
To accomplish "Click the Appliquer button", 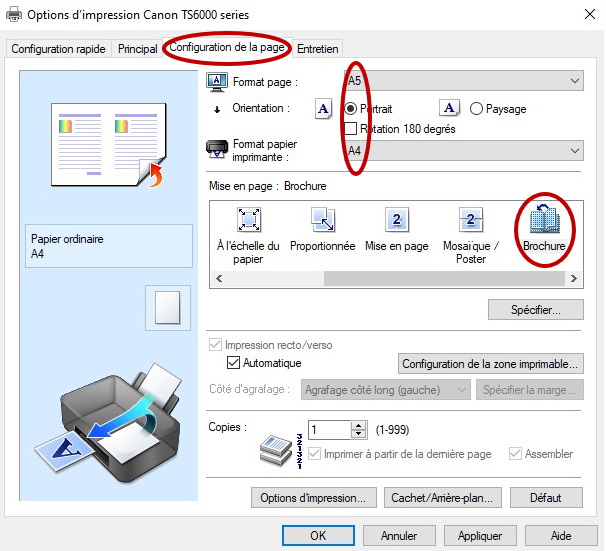I will tap(480, 536).
